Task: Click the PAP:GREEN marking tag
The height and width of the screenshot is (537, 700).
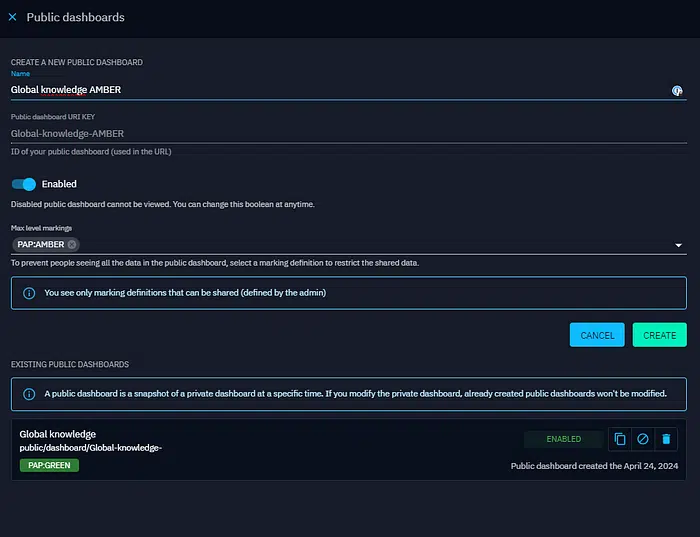Action: click(49, 465)
